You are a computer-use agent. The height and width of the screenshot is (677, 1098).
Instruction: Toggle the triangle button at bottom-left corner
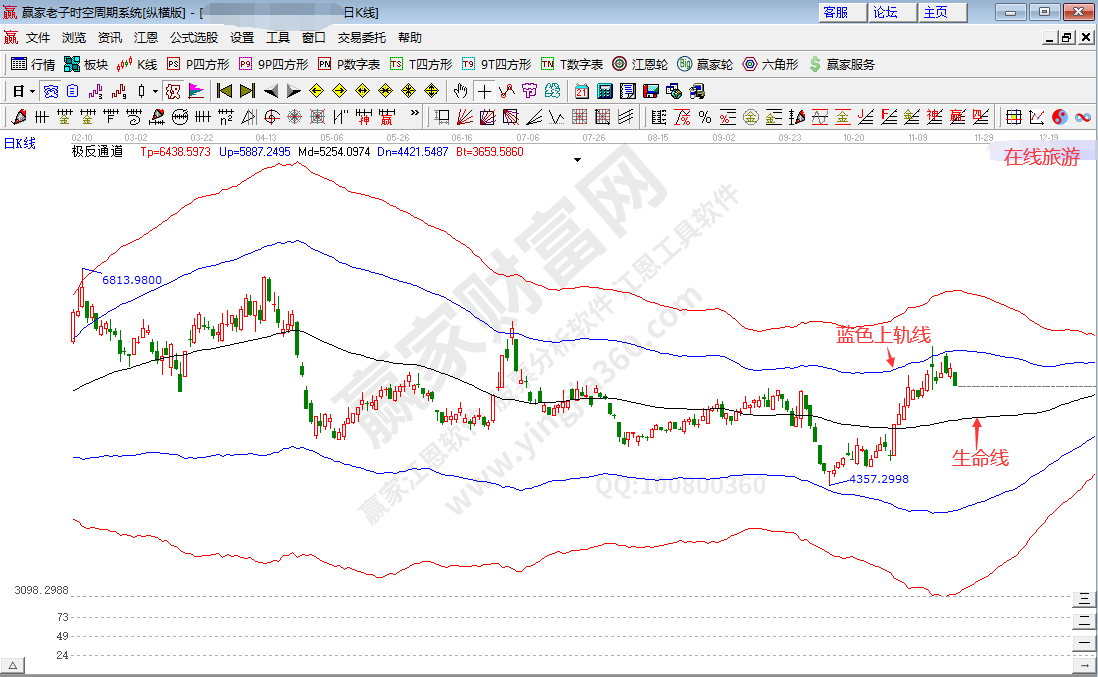[13, 665]
